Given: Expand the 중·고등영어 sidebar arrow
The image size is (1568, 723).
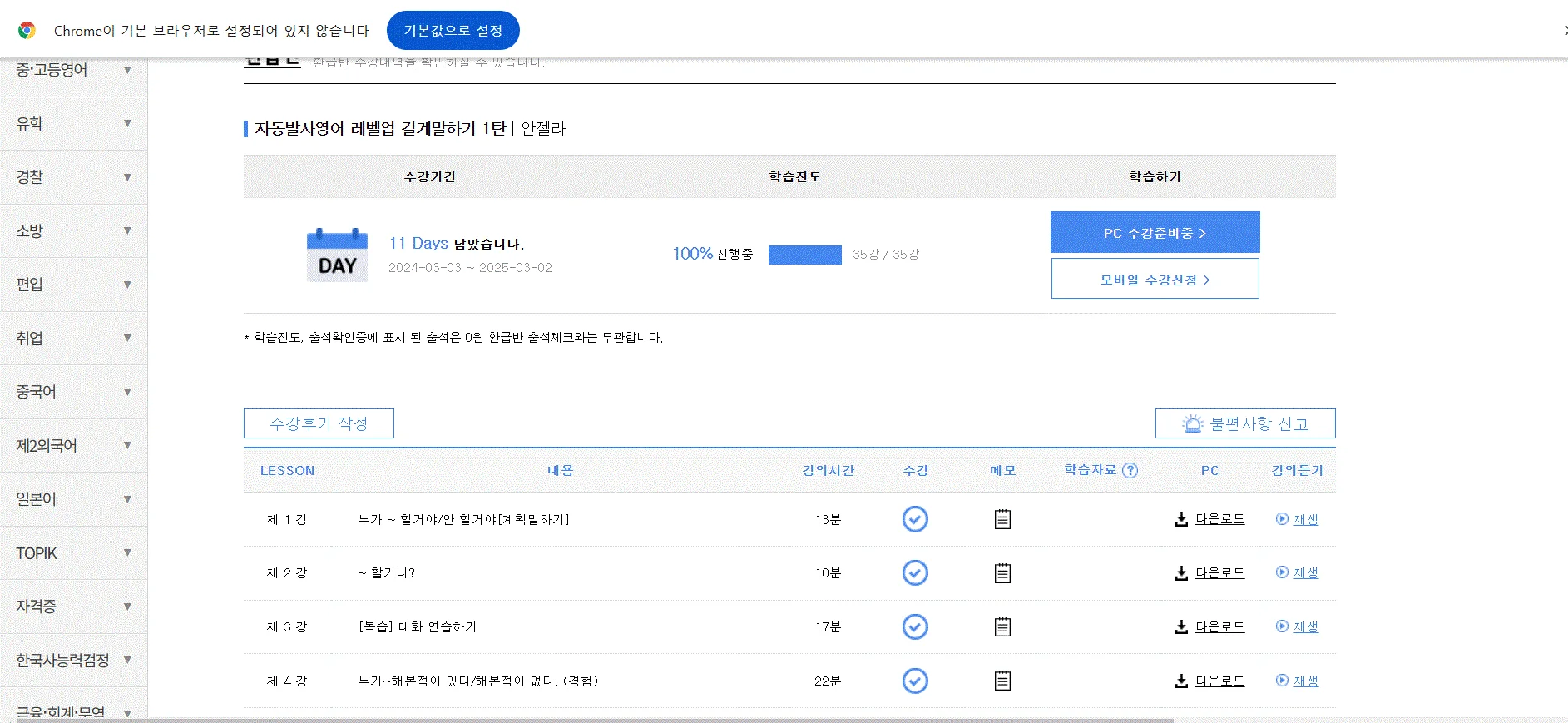Looking at the screenshot, I should pyautogui.click(x=127, y=70).
